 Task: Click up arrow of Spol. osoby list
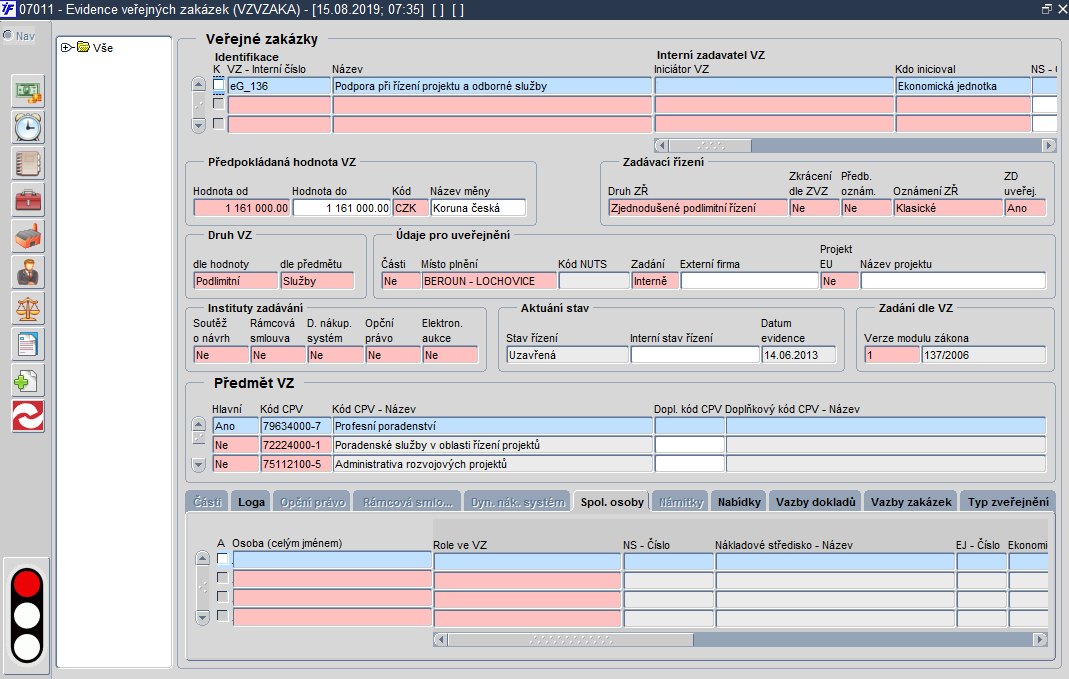[x=202, y=558]
